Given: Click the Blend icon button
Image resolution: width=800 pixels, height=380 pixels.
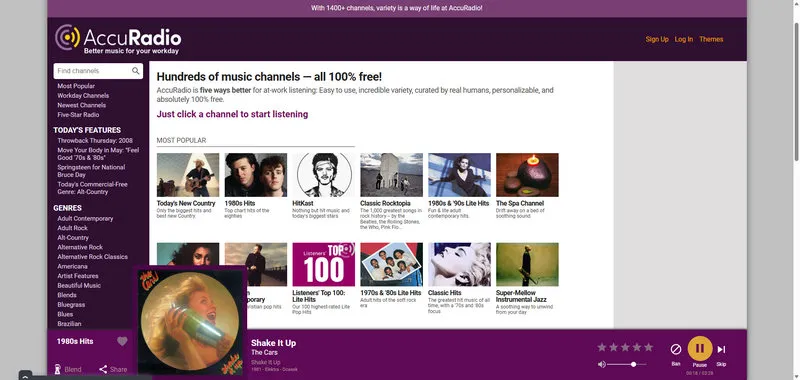Looking at the screenshot, I should point(58,369).
